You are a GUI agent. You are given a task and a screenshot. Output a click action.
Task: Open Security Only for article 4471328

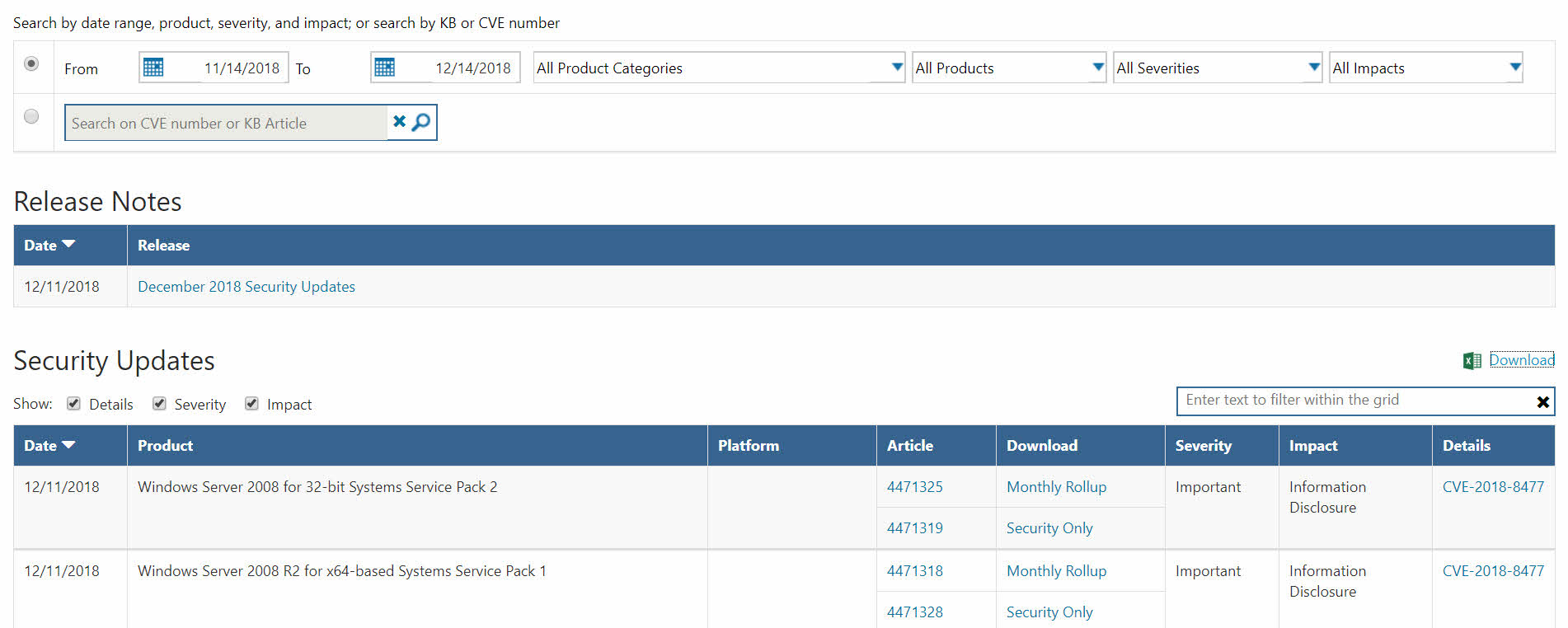click(x=1049, y=612)
